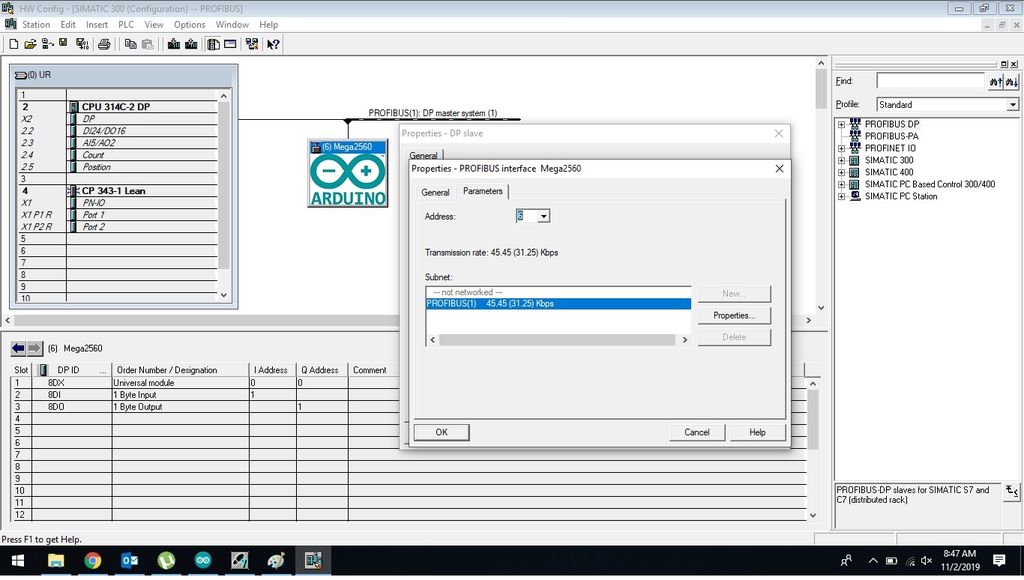Open the notification center icon
The image size is (1024, 580).
999,560
